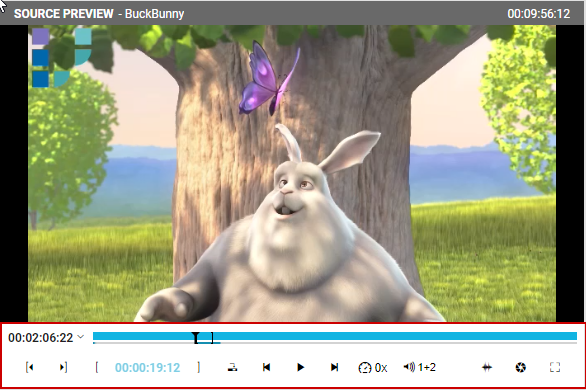Viewport: 586px width, 390px height.
Task: Set mark-in left bracket
Action: pyautogui.click(x=97, y=368)
